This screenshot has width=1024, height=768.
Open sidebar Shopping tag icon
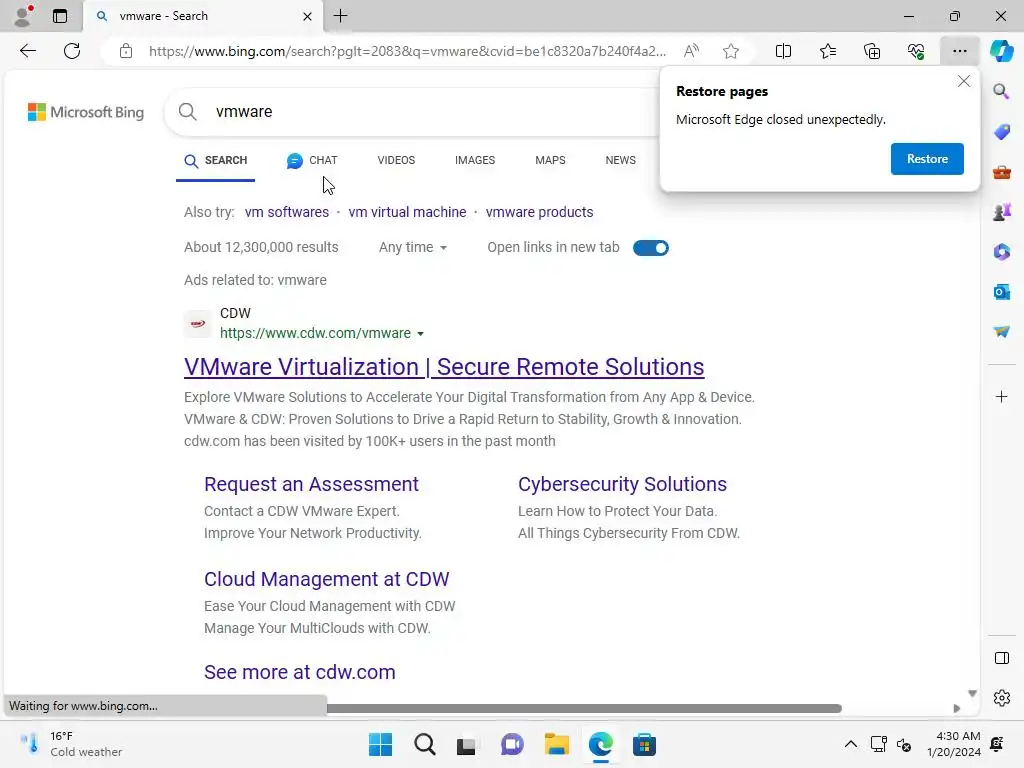pos(1001,131)
